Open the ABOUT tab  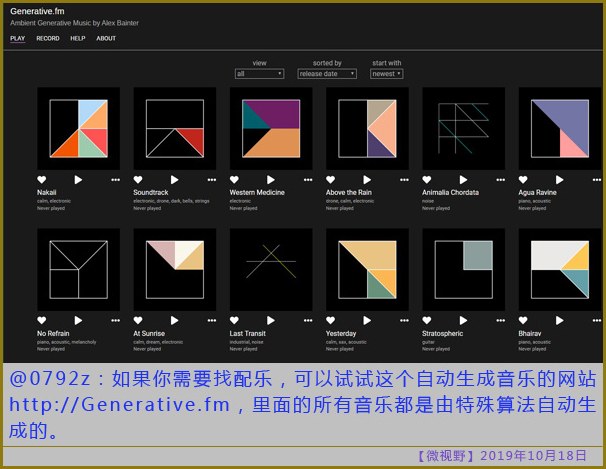tap(106, 38)
